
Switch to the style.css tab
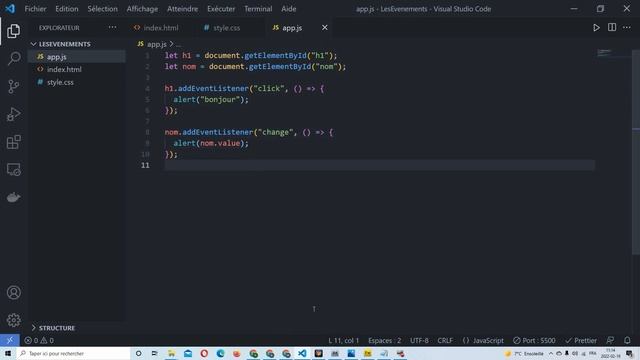[x=227, y=28]
